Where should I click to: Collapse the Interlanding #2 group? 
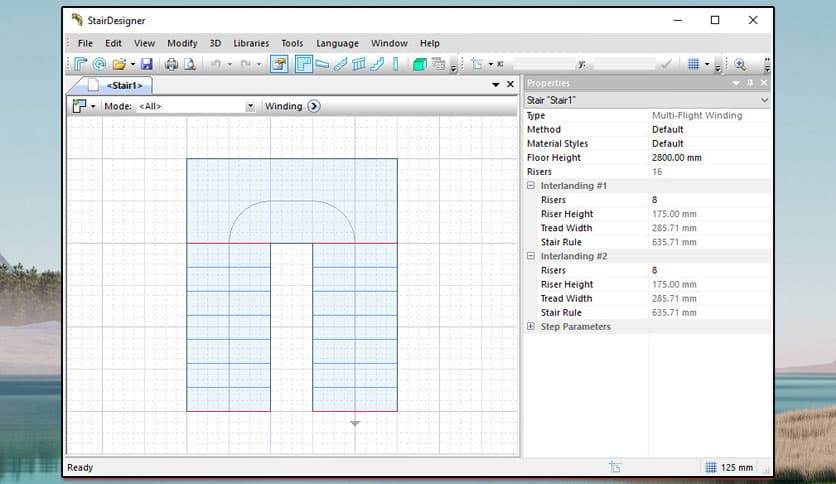point(530,256)
